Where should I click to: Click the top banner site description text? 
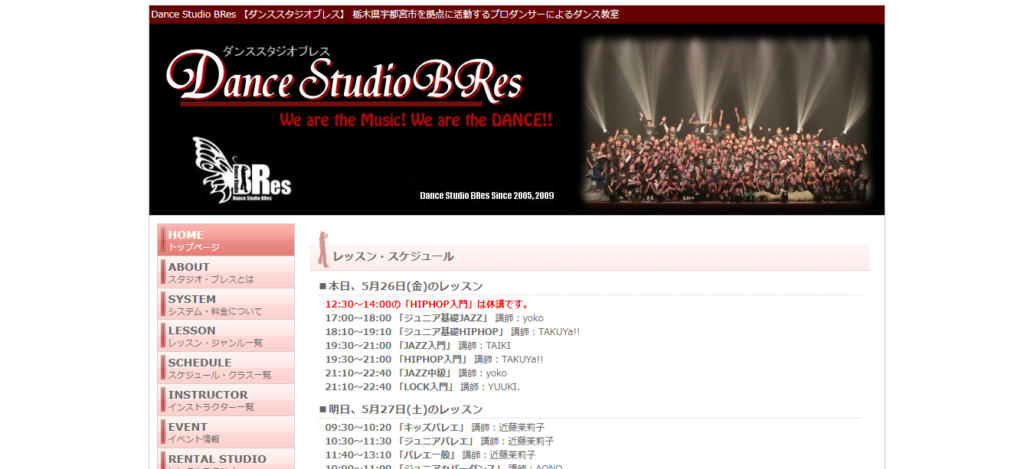pyautogui.click(x=385, y=14)
